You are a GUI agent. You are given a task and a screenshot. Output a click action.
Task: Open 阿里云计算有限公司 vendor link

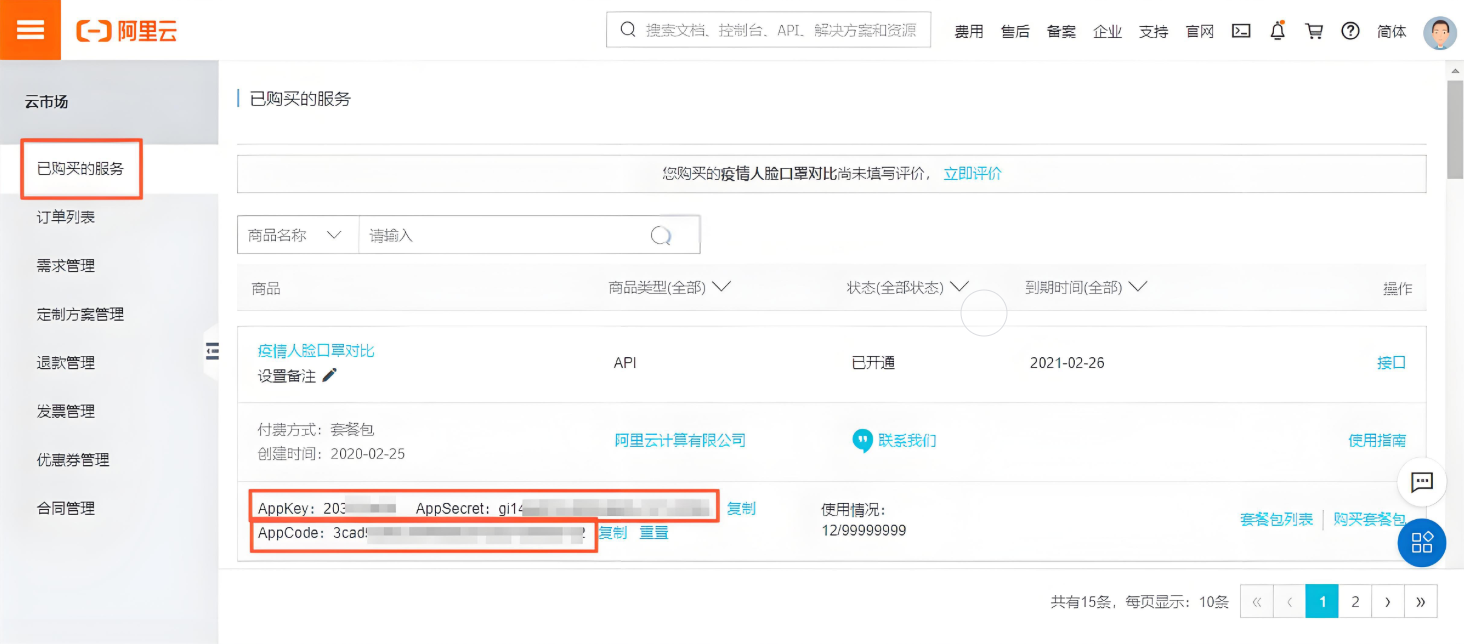point(680,440)
